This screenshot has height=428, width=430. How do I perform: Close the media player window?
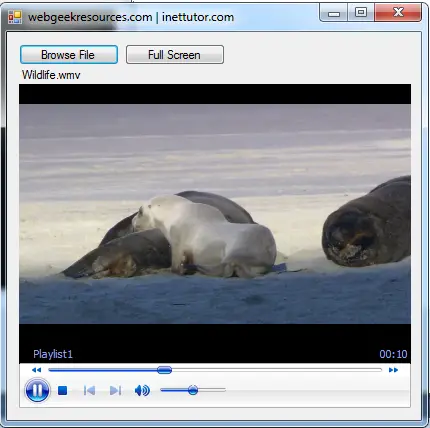tap(398, 13)
